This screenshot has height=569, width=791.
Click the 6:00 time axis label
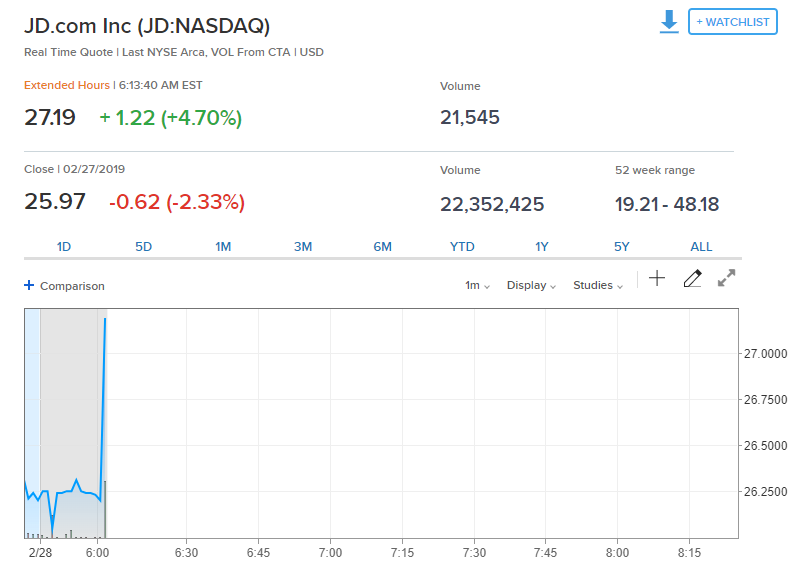coord(97,553)
